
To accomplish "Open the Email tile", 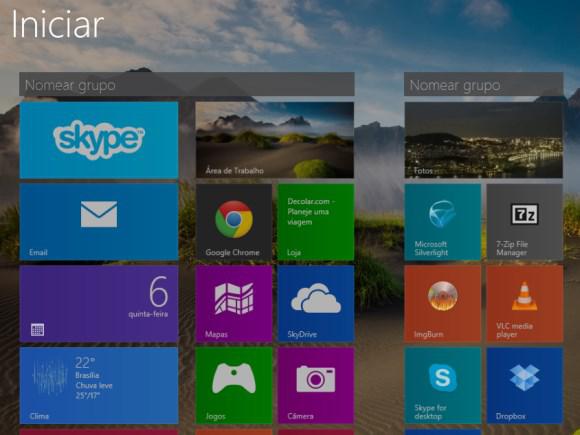I will (99, 222).
